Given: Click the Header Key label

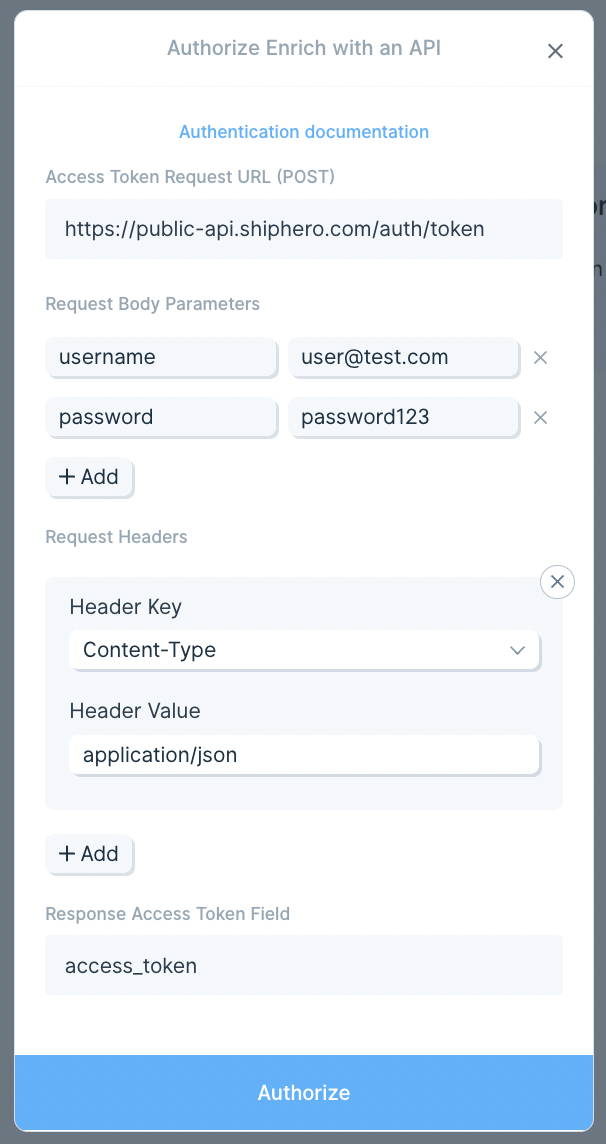Looking at the screenshot, I should tap(125, 607).
